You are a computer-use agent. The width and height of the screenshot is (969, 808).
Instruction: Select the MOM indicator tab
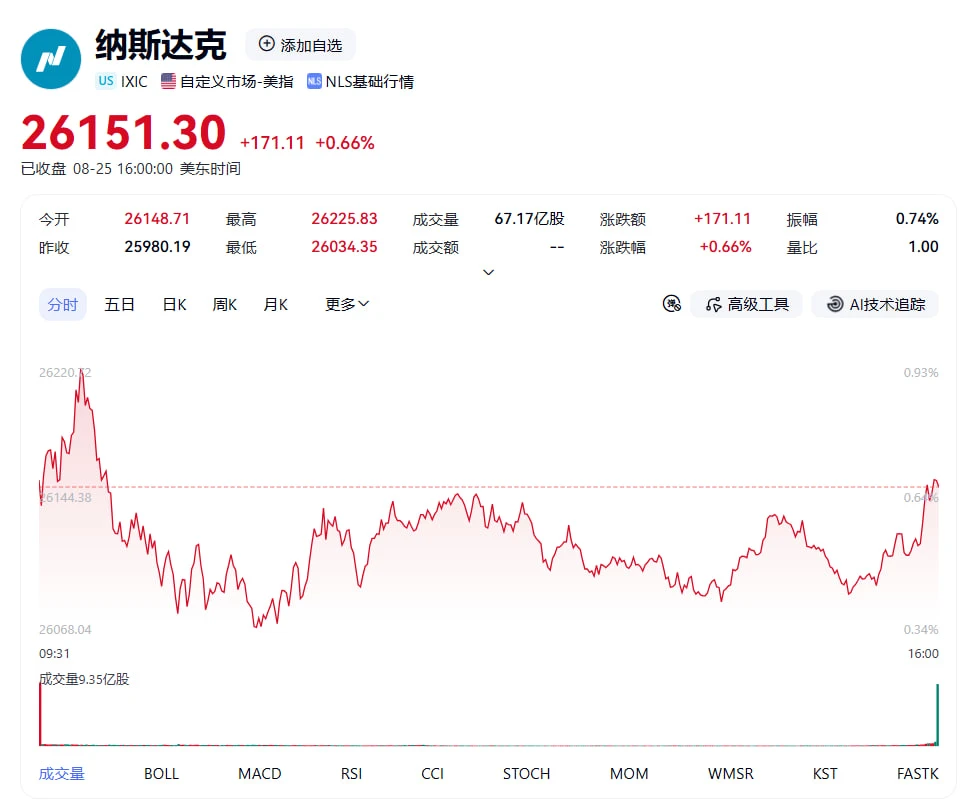click(x=629, y=773)
